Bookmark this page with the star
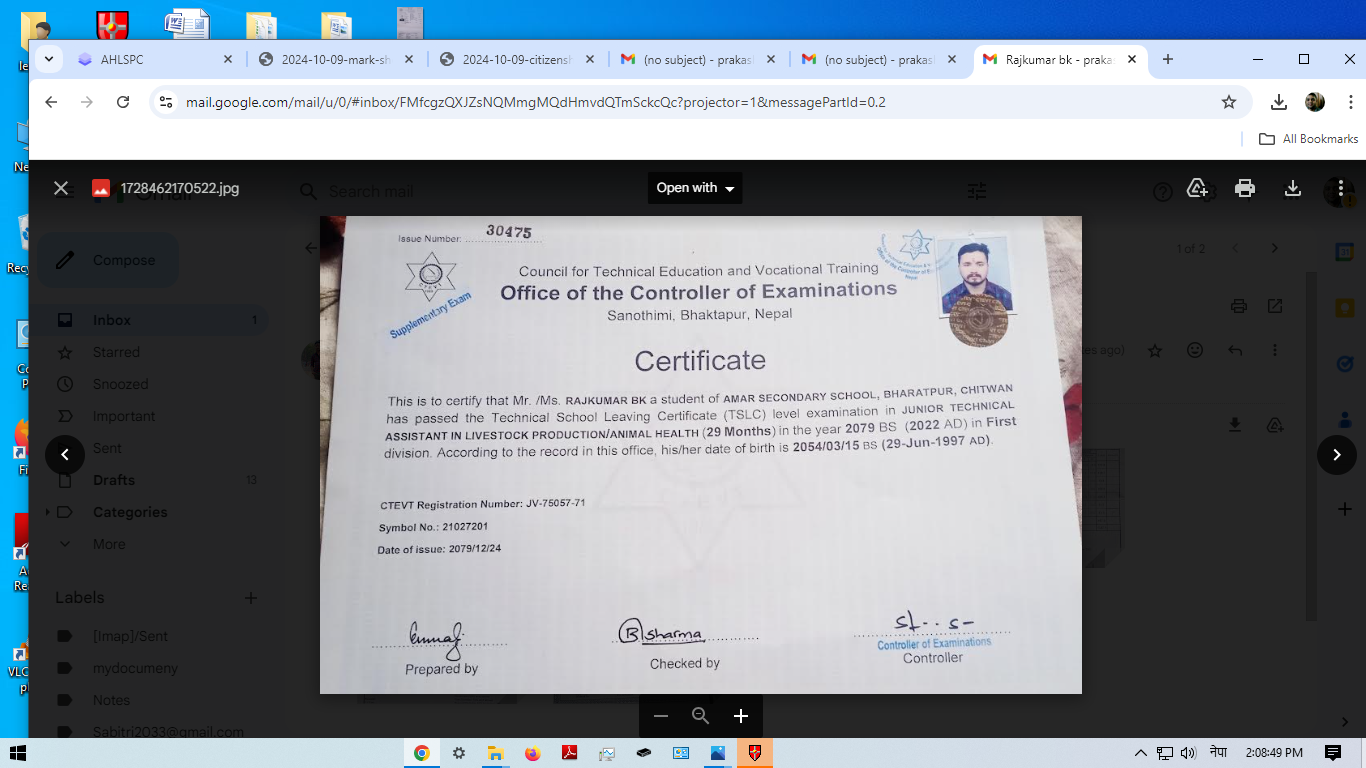Screen dimensions: 1366x768 pos(1229,102)
